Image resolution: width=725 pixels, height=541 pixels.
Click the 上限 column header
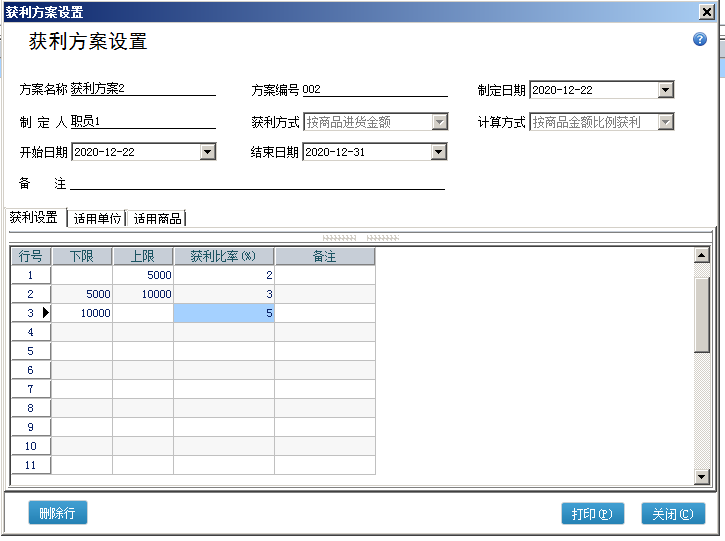pyautogui.click(x=143, y=257)
